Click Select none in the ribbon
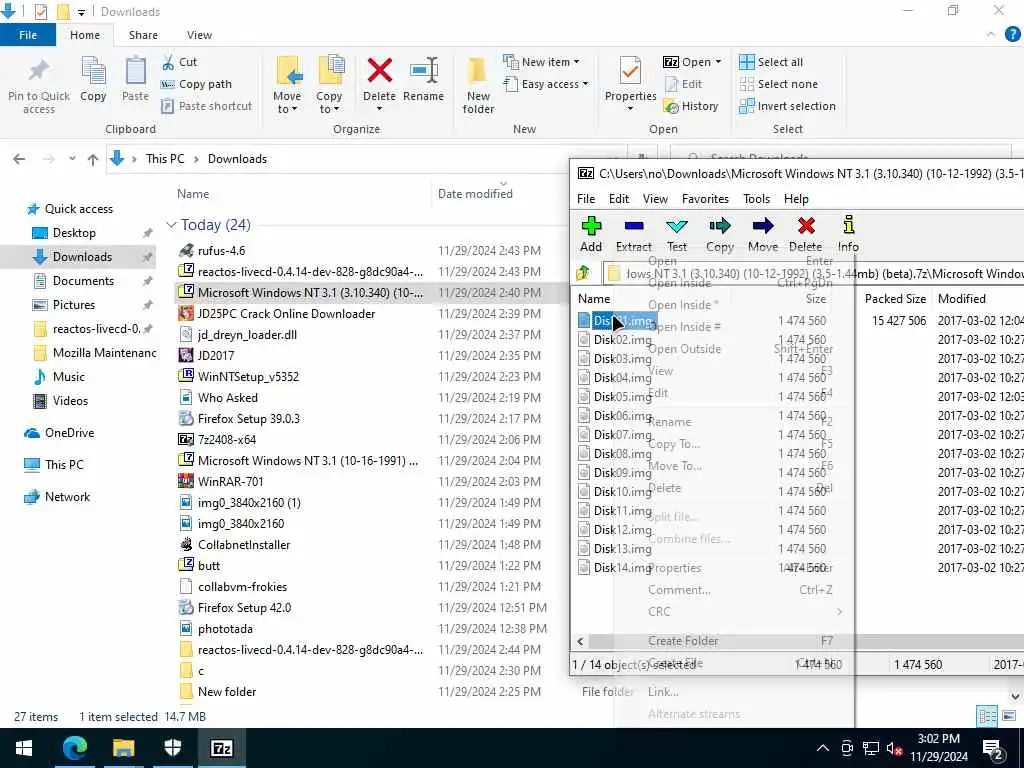This screenshot has height=768, width=1024. pos(778,84)
